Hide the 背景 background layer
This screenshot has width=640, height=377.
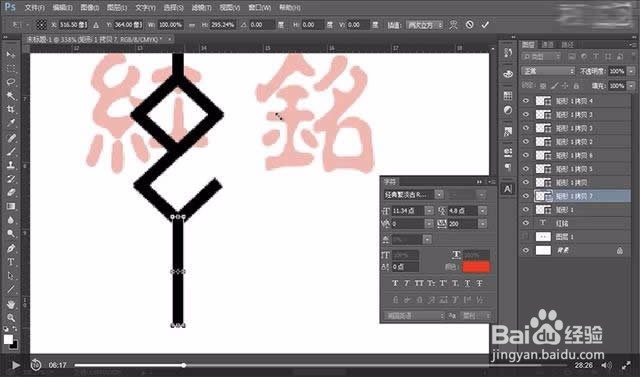coord(526,251)
